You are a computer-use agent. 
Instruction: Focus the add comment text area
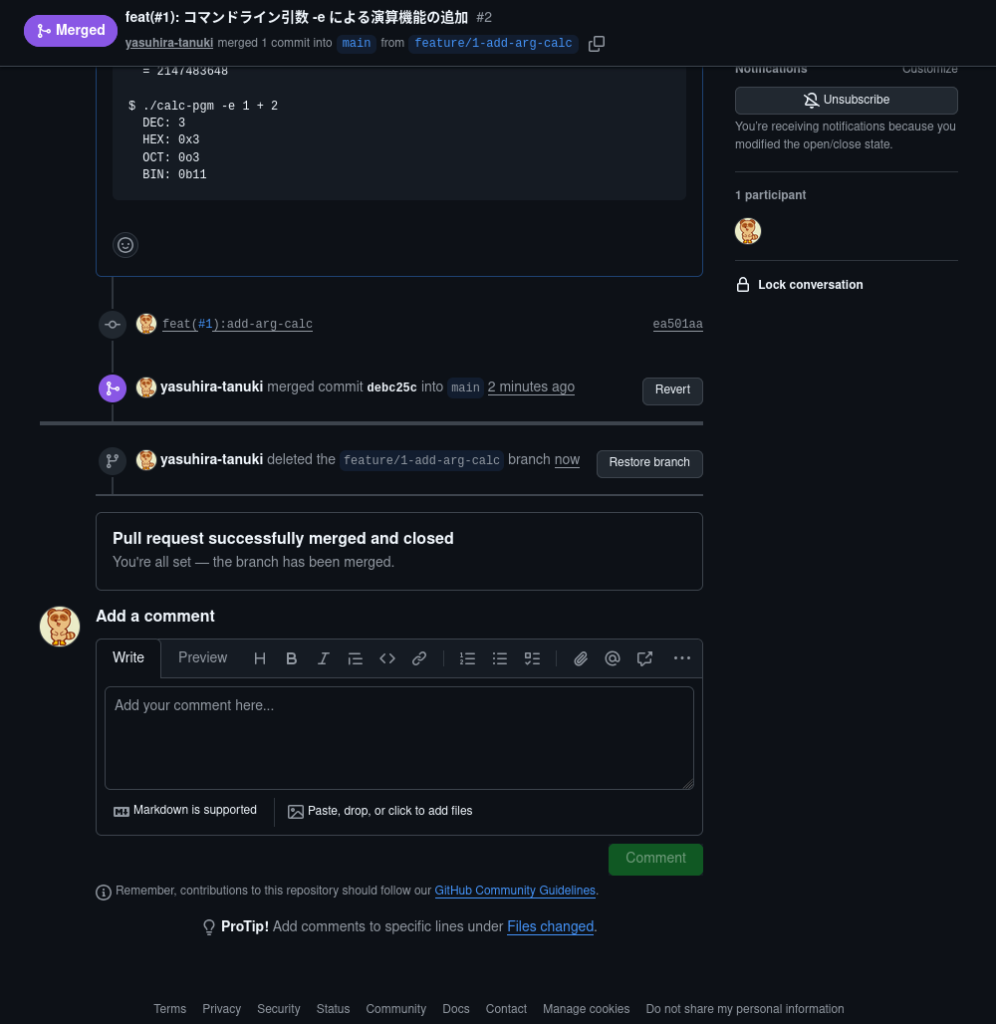click(x=399, y=738)
